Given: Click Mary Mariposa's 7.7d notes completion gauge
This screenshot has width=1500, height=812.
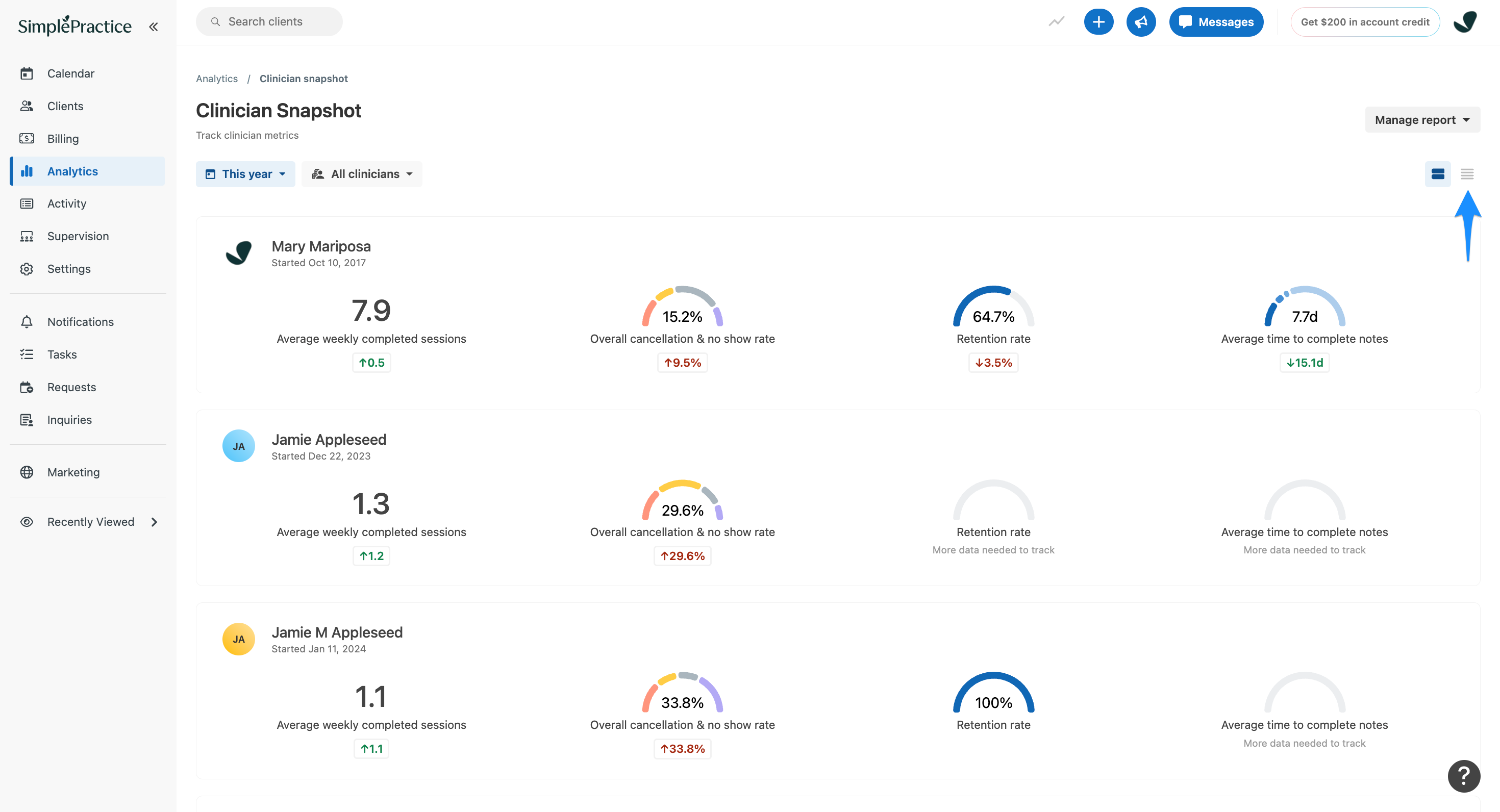Looking at the screenshot, I should tap(1305, 306).
